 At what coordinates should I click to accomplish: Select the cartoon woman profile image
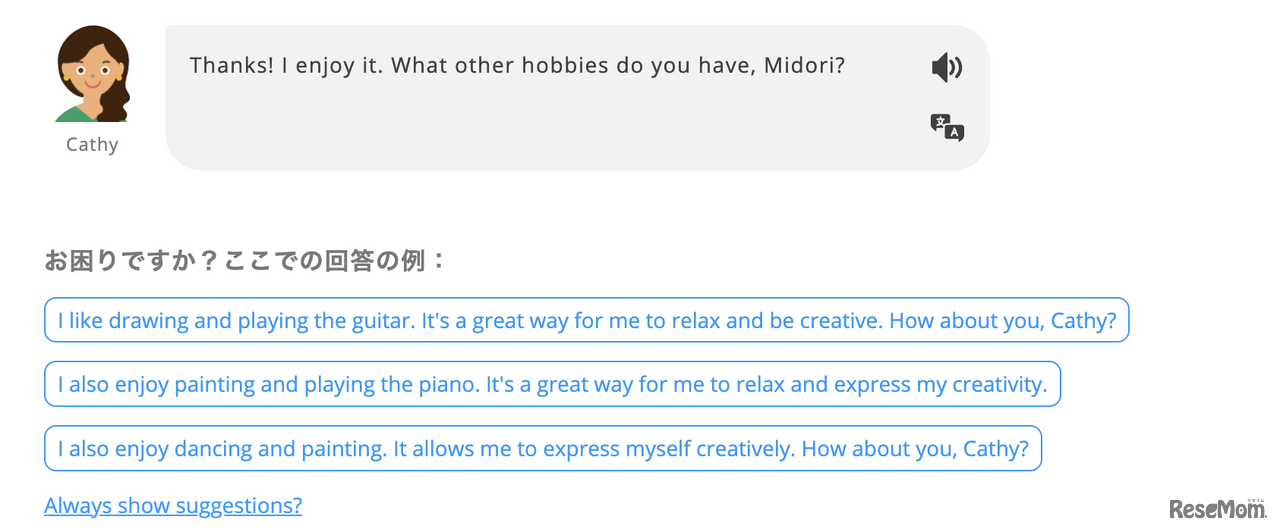tap(92, 75)
